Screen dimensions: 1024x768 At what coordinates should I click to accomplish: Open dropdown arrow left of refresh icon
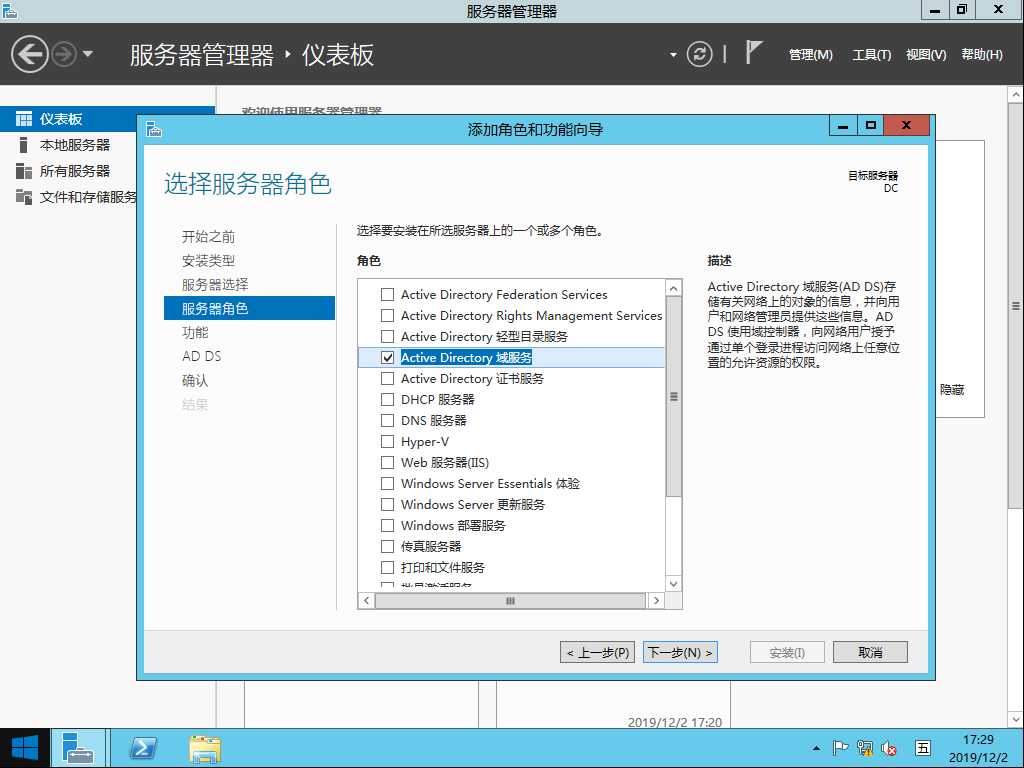(x=673, y=55)
